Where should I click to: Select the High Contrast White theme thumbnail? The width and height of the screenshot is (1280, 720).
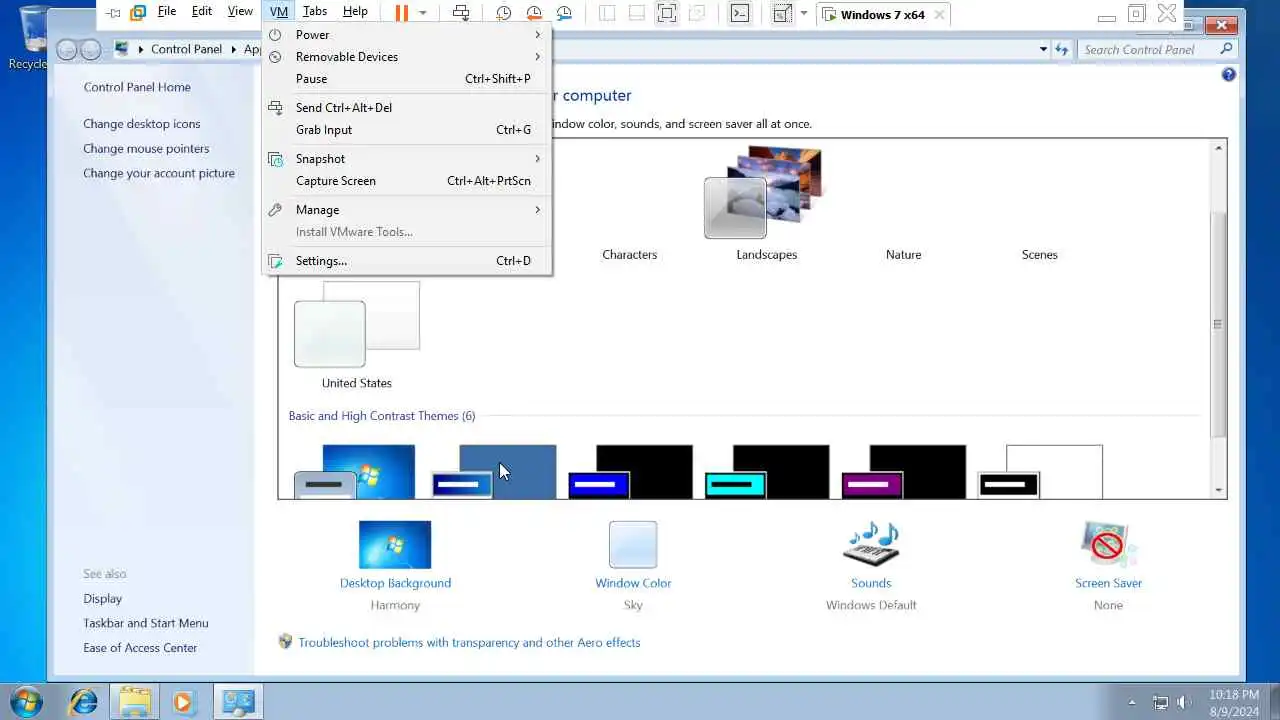click(1040, 472)
